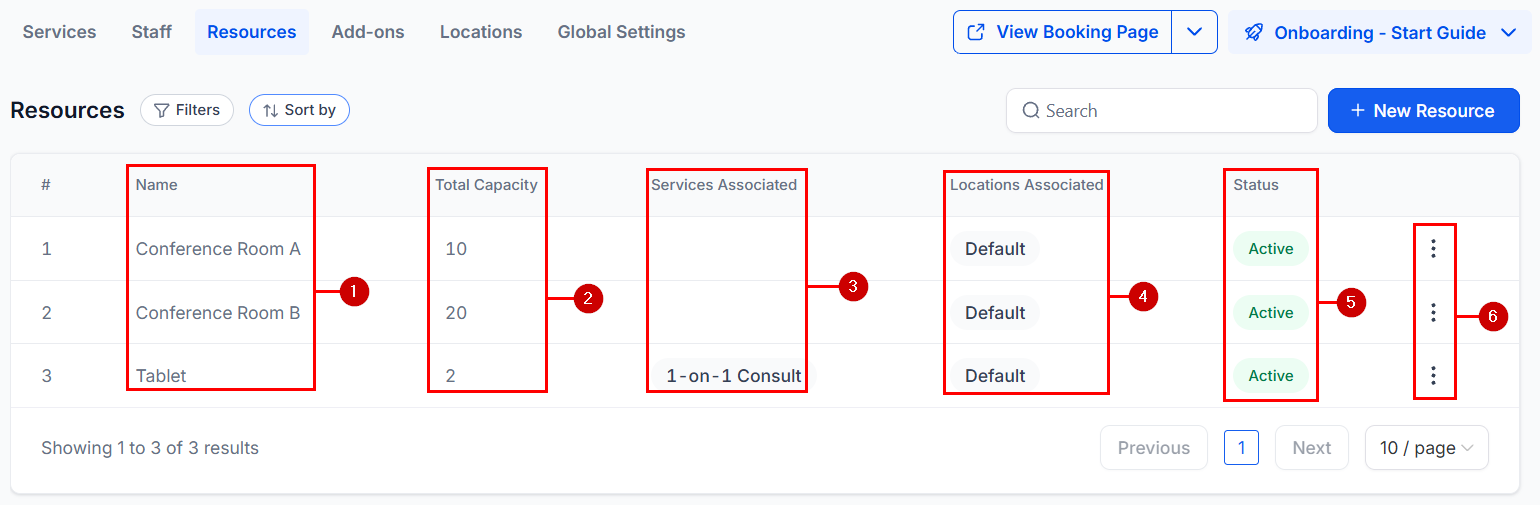Click the New Resource button
This screenshot has height=505, width=1540.
[1422, 111]
